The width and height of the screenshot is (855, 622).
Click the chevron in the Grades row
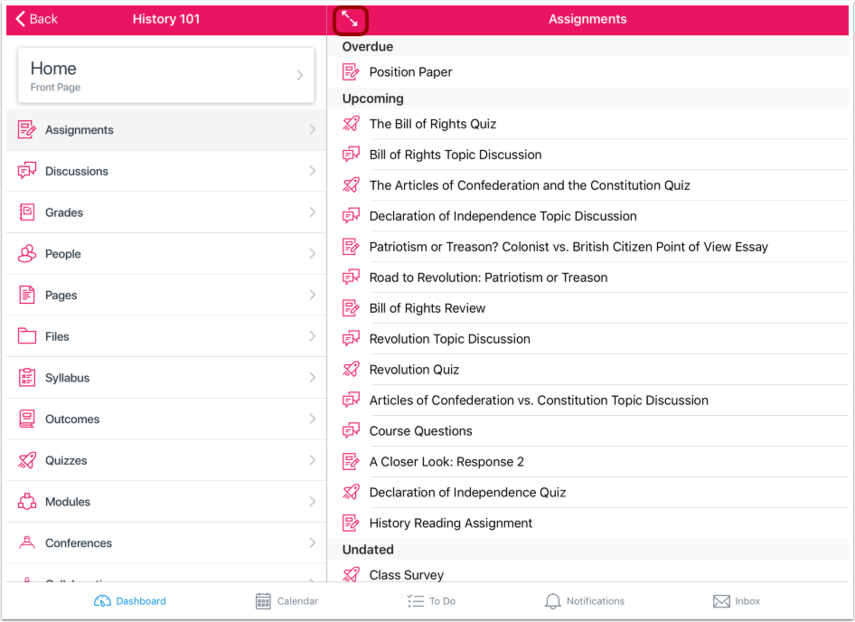[312, 212]
